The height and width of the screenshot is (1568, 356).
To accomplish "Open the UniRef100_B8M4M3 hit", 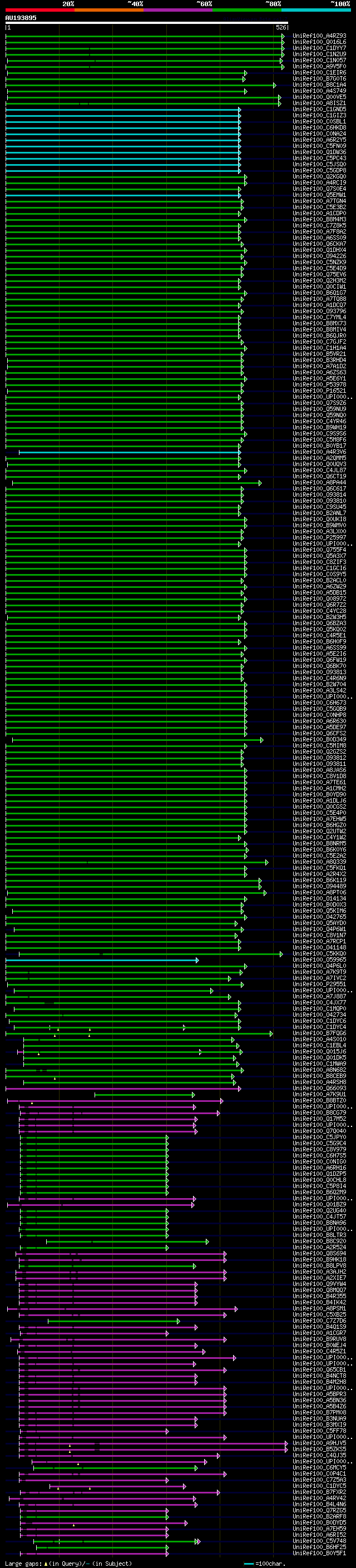I will (319, 219).
